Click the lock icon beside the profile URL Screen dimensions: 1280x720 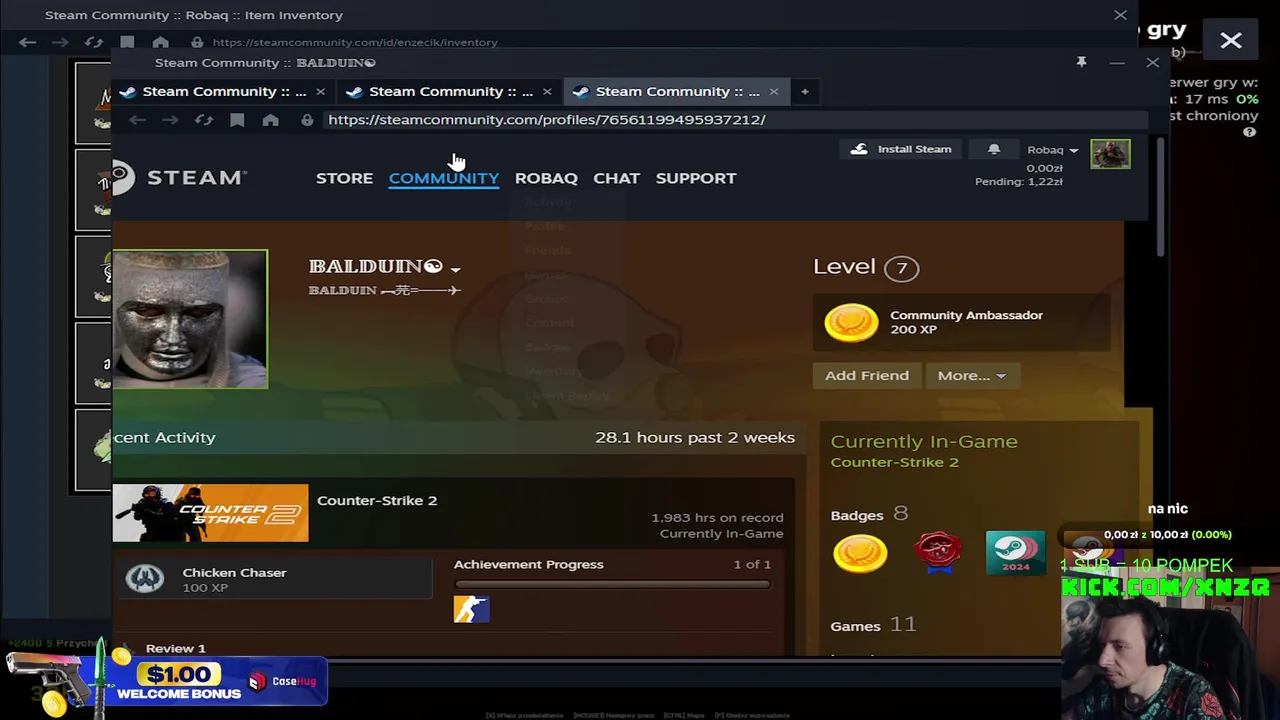pyautogui.click(x=307, y=120)
